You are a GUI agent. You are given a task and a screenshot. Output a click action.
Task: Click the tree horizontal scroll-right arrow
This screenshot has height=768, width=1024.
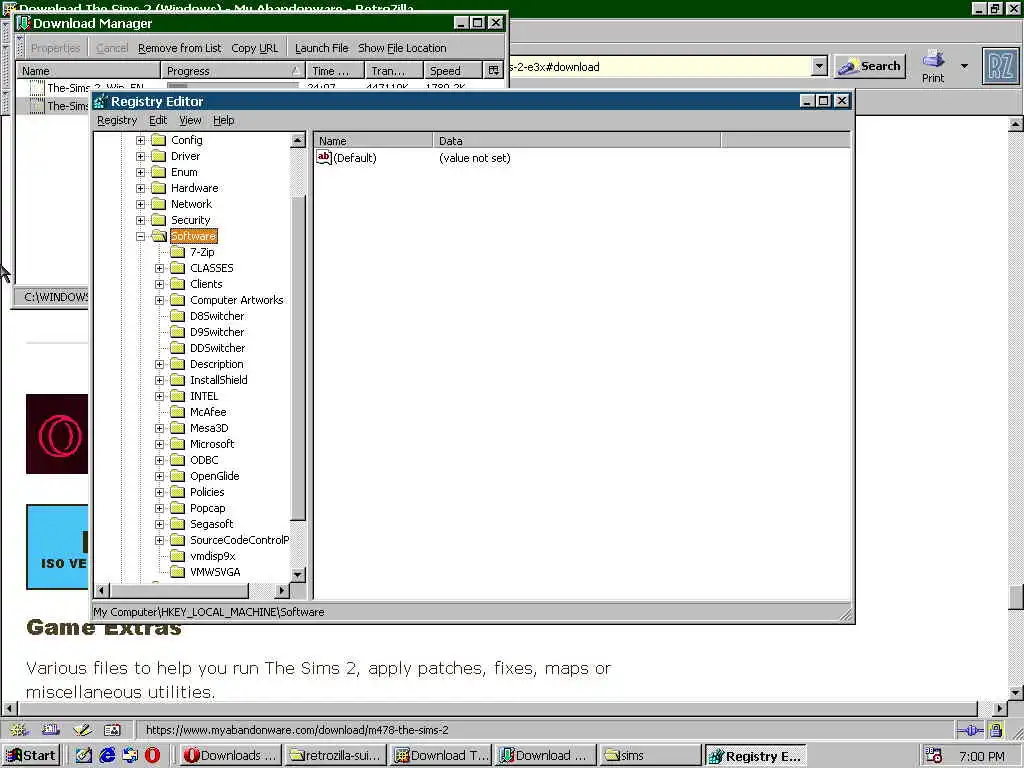coord(281,590)
